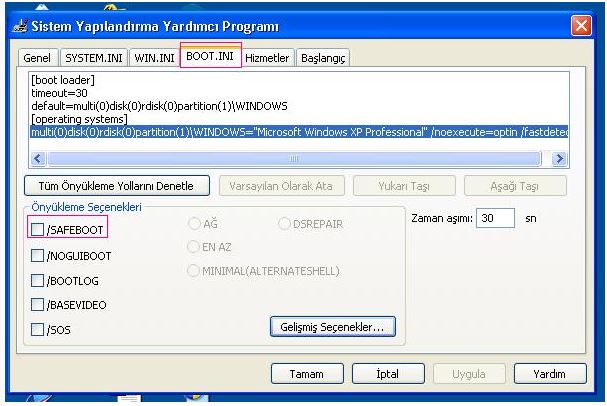Image resolution: width=607 pixels, height=406 pixels.
Task: Click the Varsayılan Olarak Ata button
Action: tap(281, 186)
